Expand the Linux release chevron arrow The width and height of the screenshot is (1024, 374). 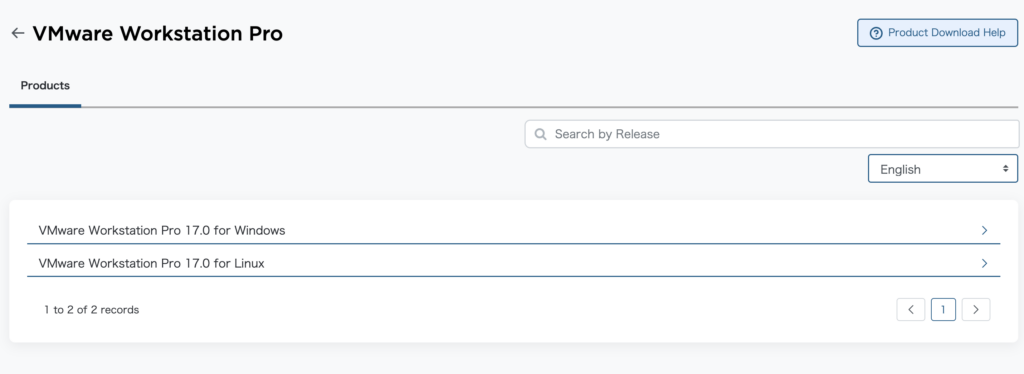pos(984,264)
